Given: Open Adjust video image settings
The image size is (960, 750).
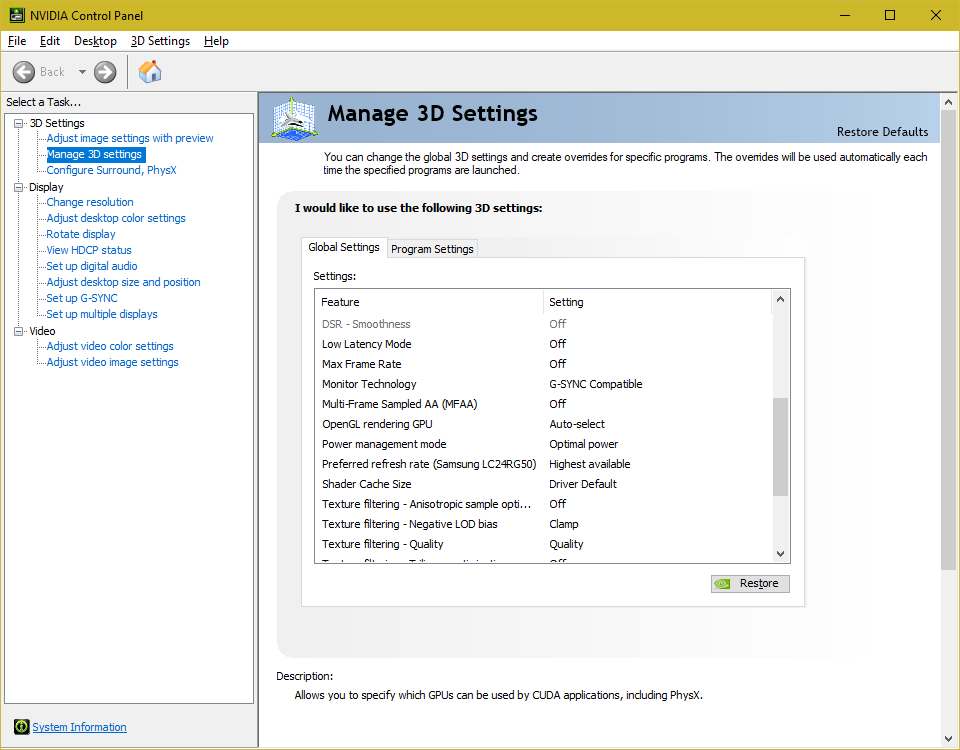Looking at the screenshot, I should click(113, 362).
